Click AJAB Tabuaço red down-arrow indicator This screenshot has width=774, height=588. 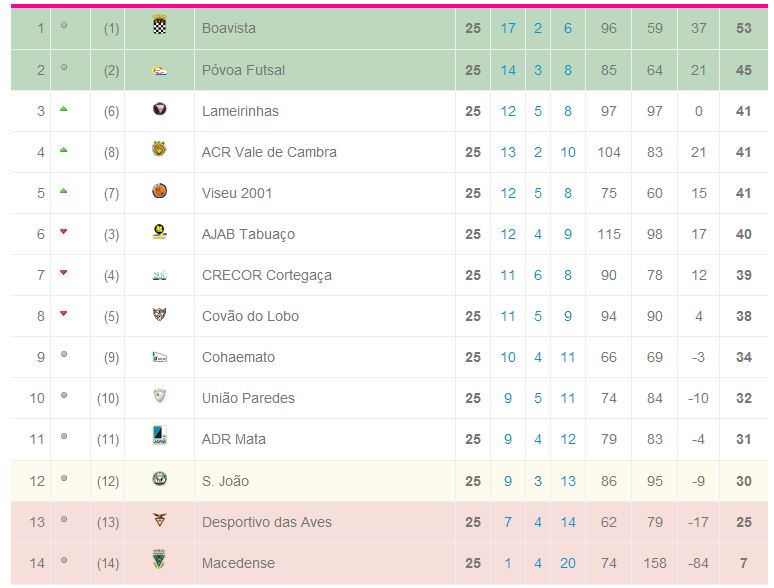point(64,232)
